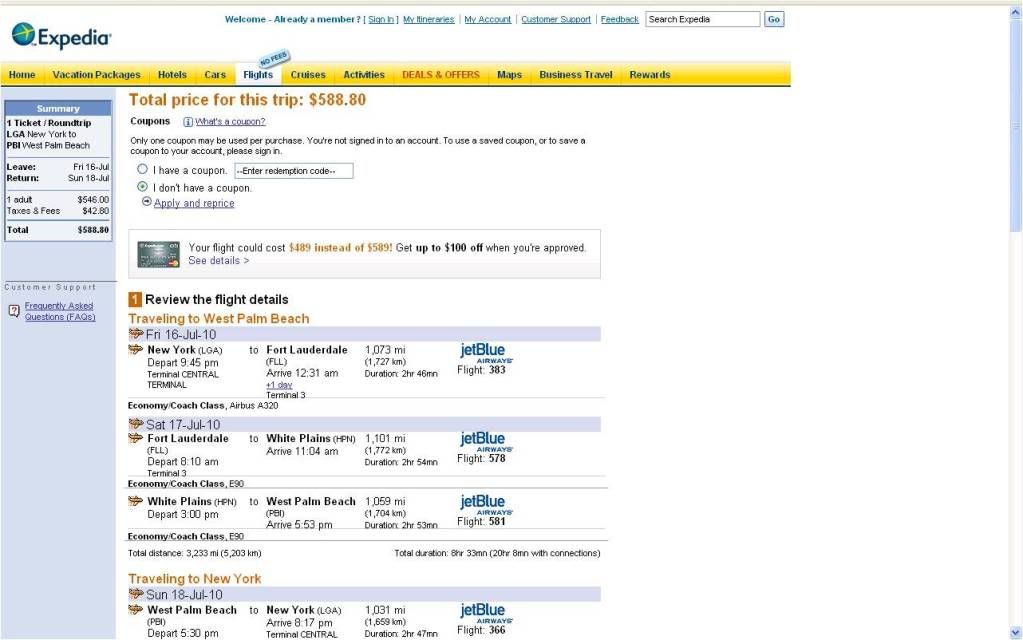
Task: Click the Feedback link
Action: (x=620, y=20)
